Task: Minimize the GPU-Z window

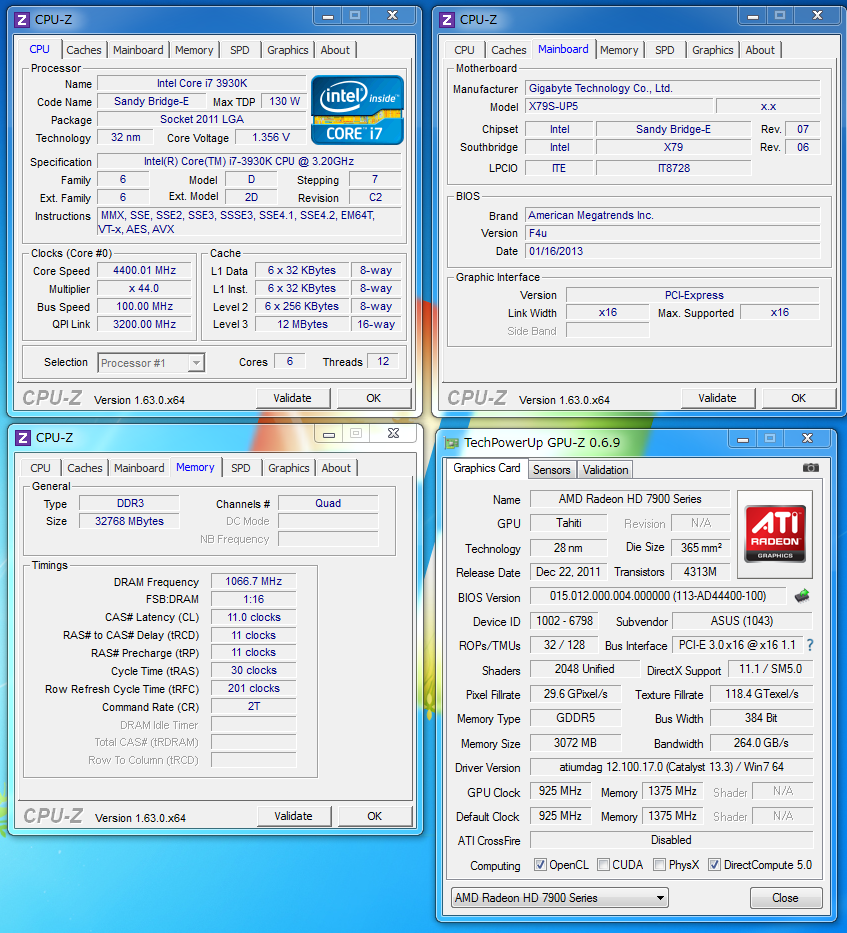Action: click(743, 439)
